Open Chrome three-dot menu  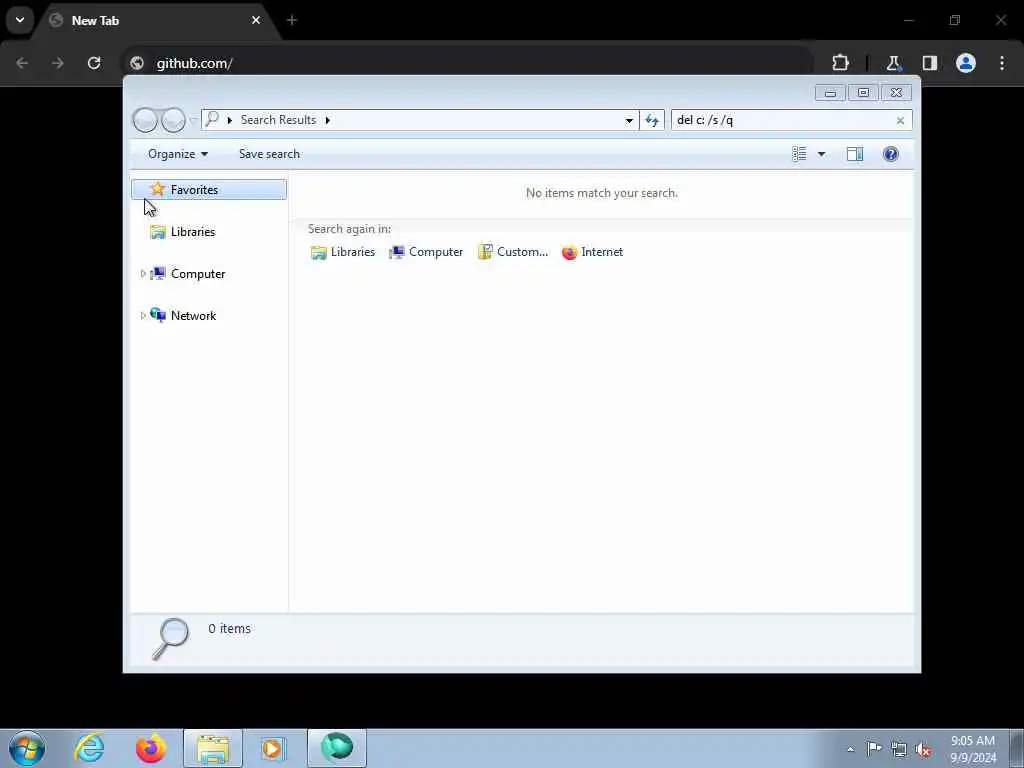(1002, 63)
